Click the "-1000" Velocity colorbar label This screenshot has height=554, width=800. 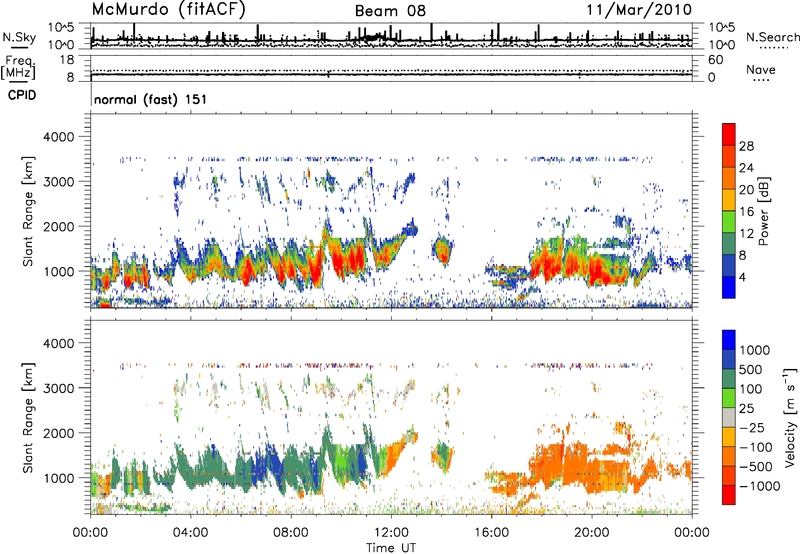click(759, 486)
